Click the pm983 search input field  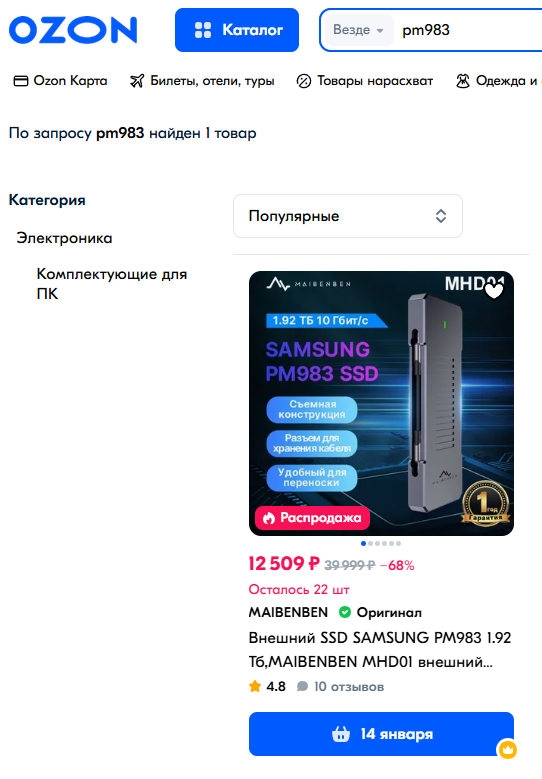click(x=469, y=30)
